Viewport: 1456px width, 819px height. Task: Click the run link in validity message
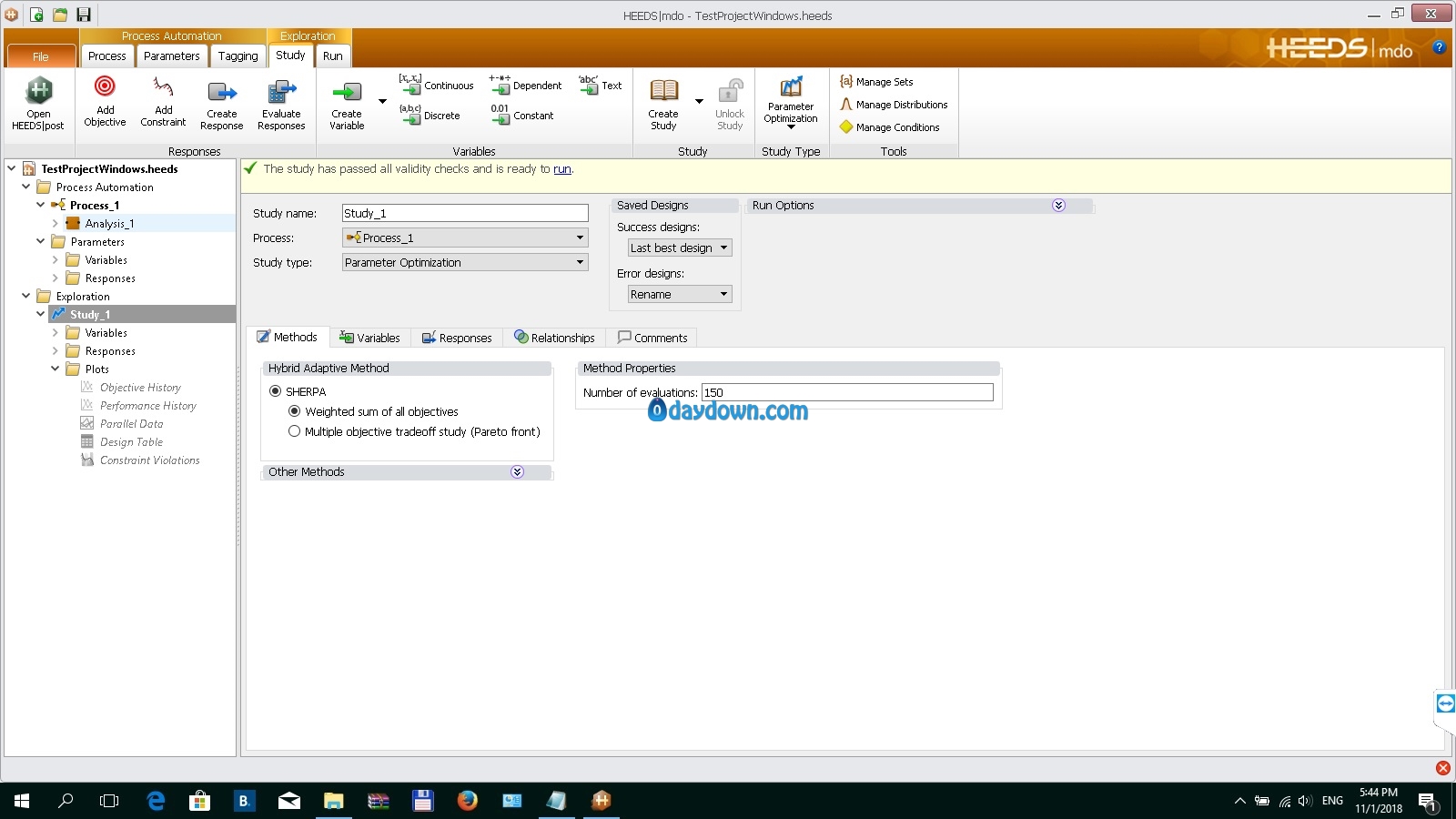pos(562,169)
